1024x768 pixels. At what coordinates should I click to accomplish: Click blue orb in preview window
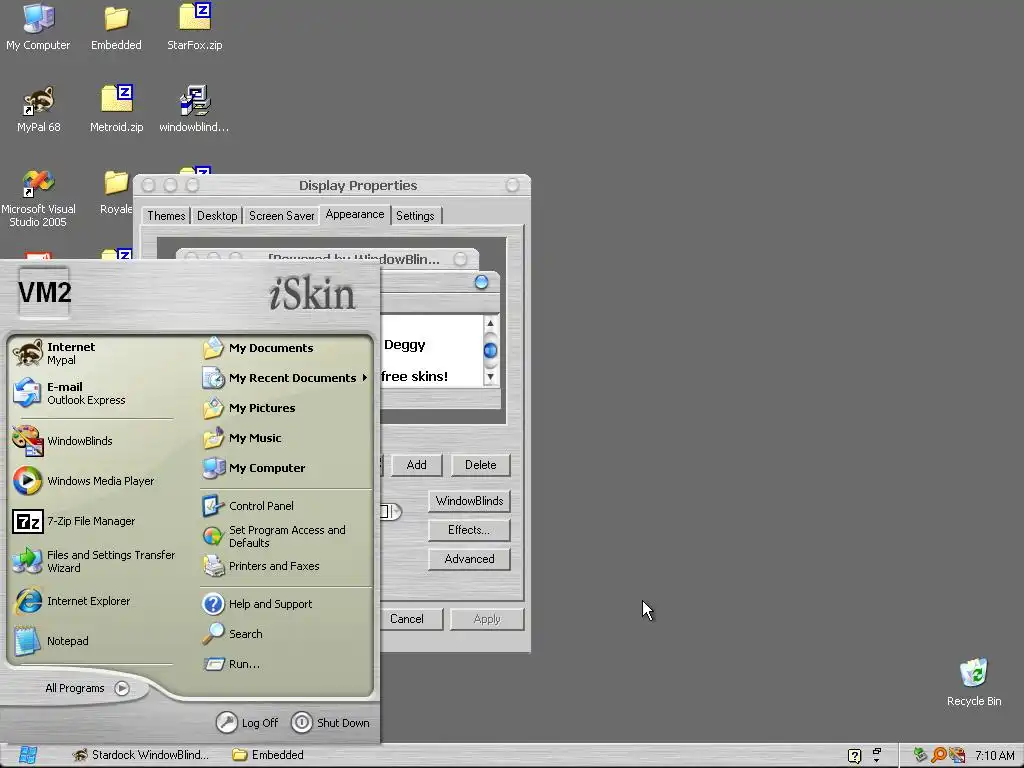481,282
